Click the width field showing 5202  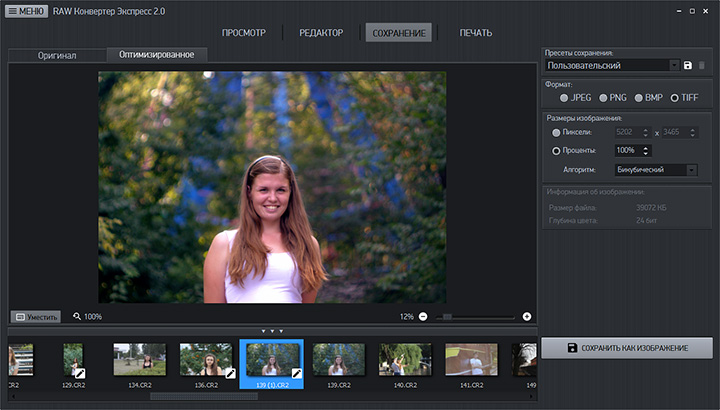pyautogui.click(x=627, y=132)
